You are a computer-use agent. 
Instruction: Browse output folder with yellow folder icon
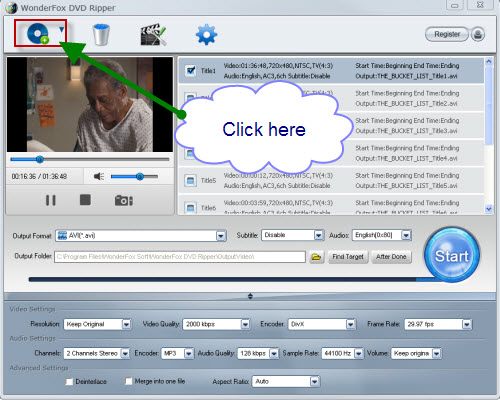(316, 257)
